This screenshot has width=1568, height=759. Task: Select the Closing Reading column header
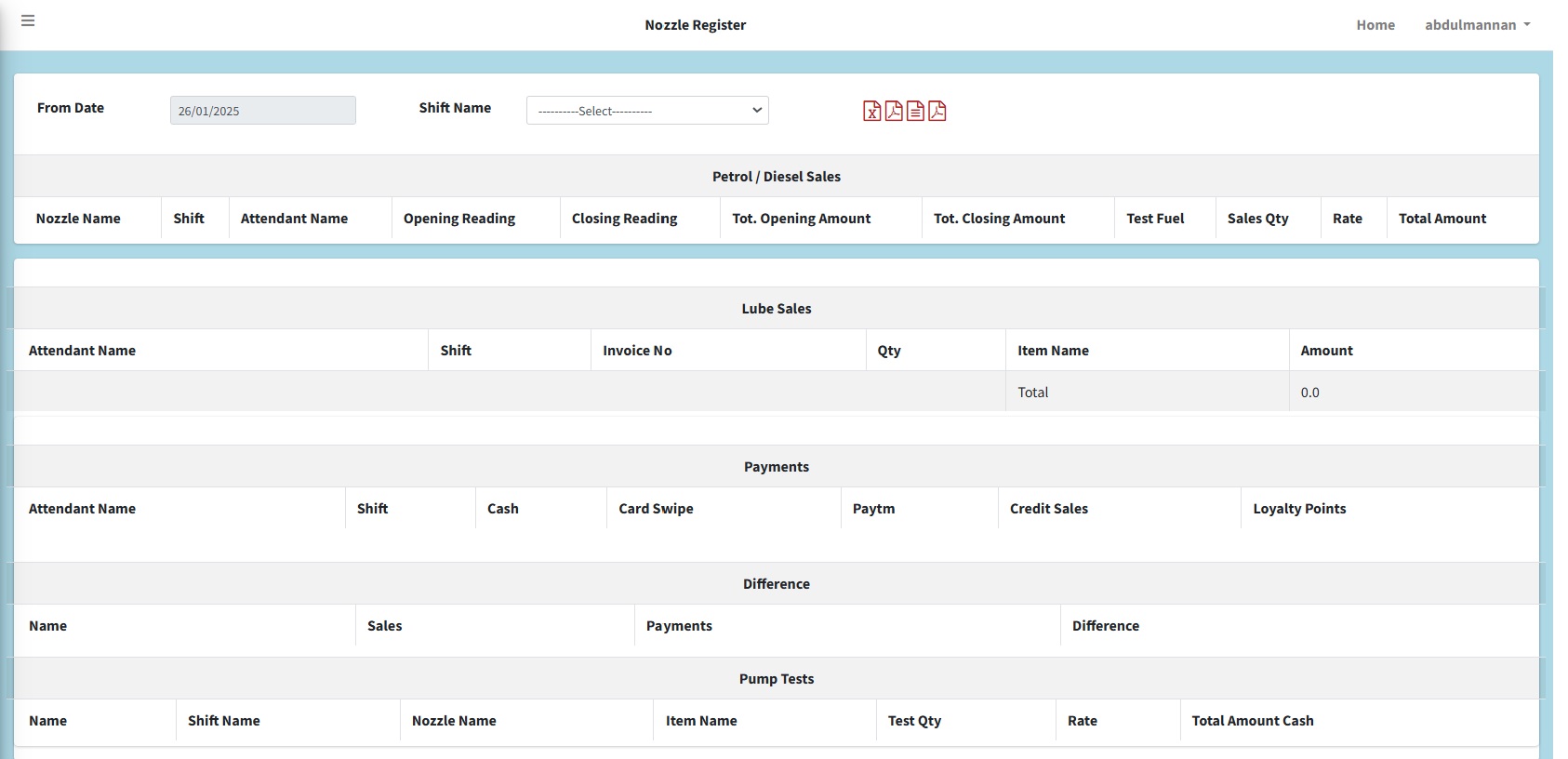point(624,219)
